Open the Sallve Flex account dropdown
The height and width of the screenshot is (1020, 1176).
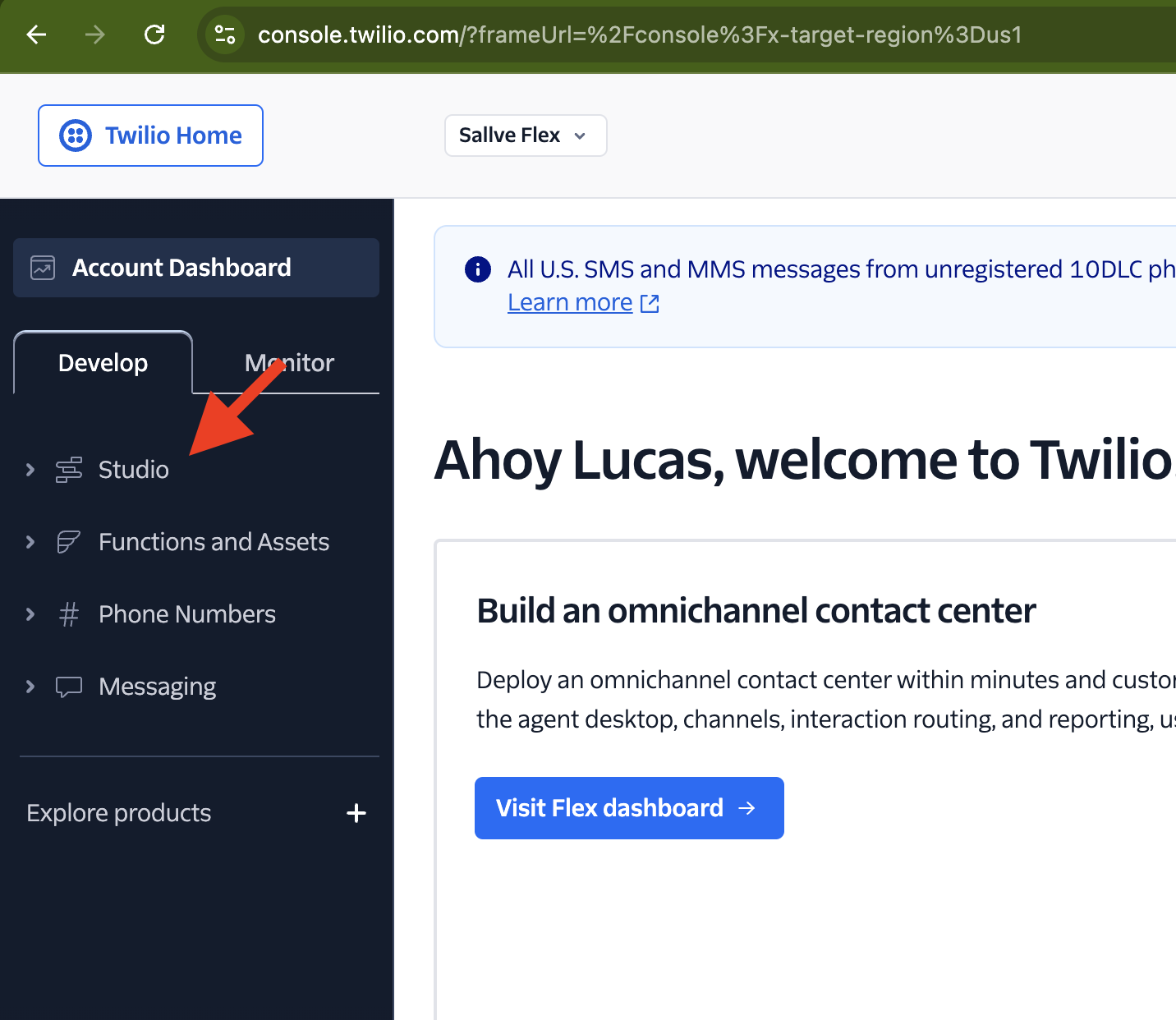pyautogui.click(x=526, y=136)
